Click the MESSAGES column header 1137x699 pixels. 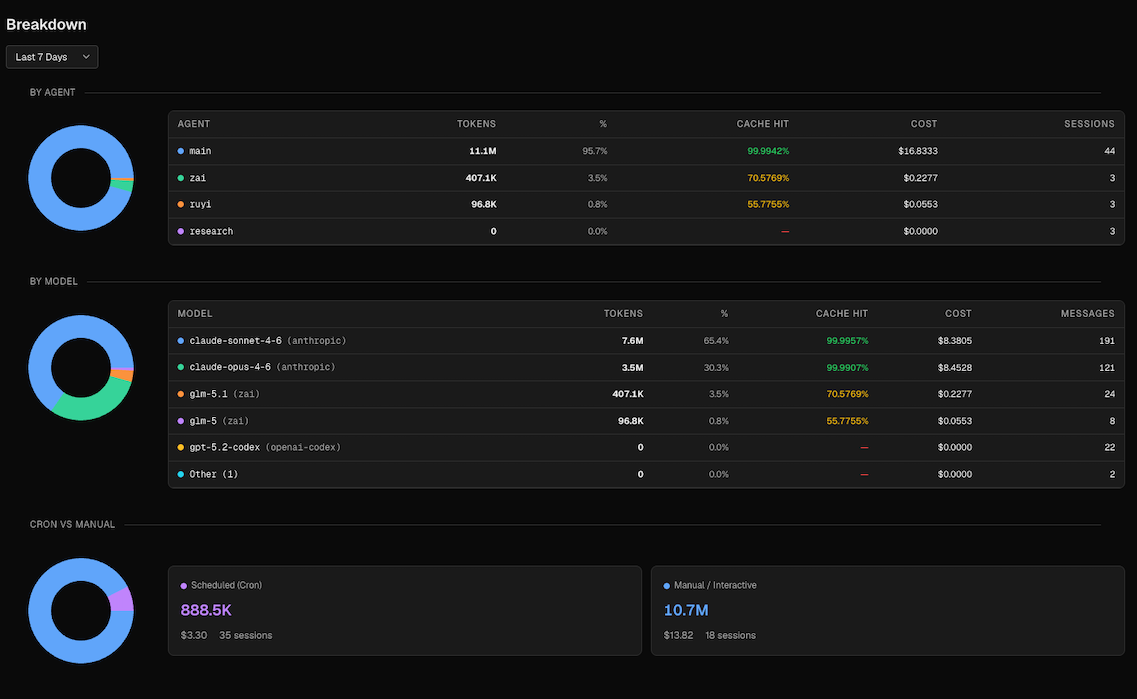click(x=1088, y=313)
